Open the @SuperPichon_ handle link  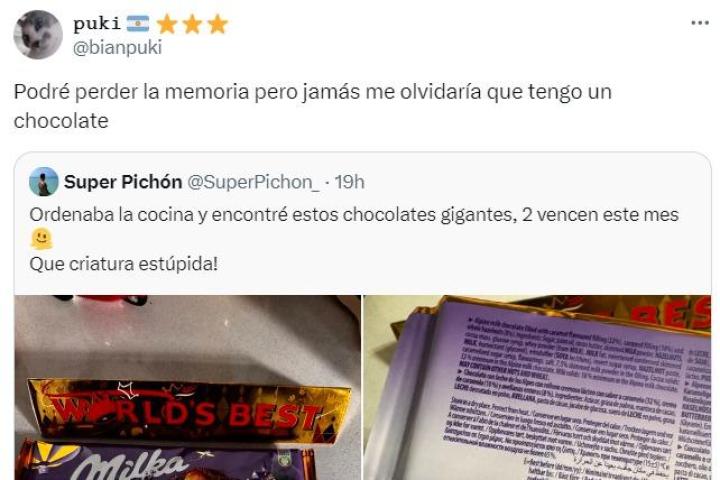click(253, 182)
